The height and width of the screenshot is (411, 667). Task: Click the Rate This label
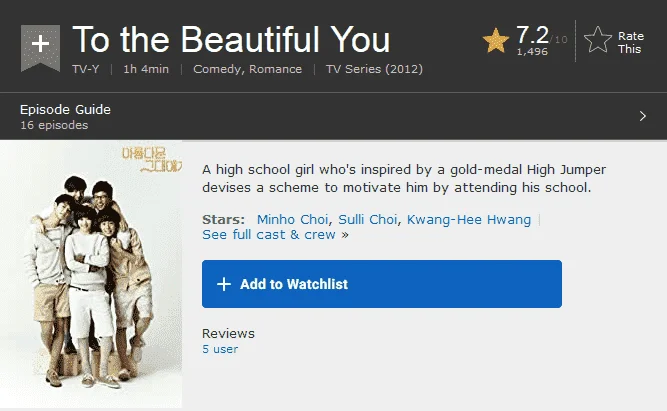[630, 43]
